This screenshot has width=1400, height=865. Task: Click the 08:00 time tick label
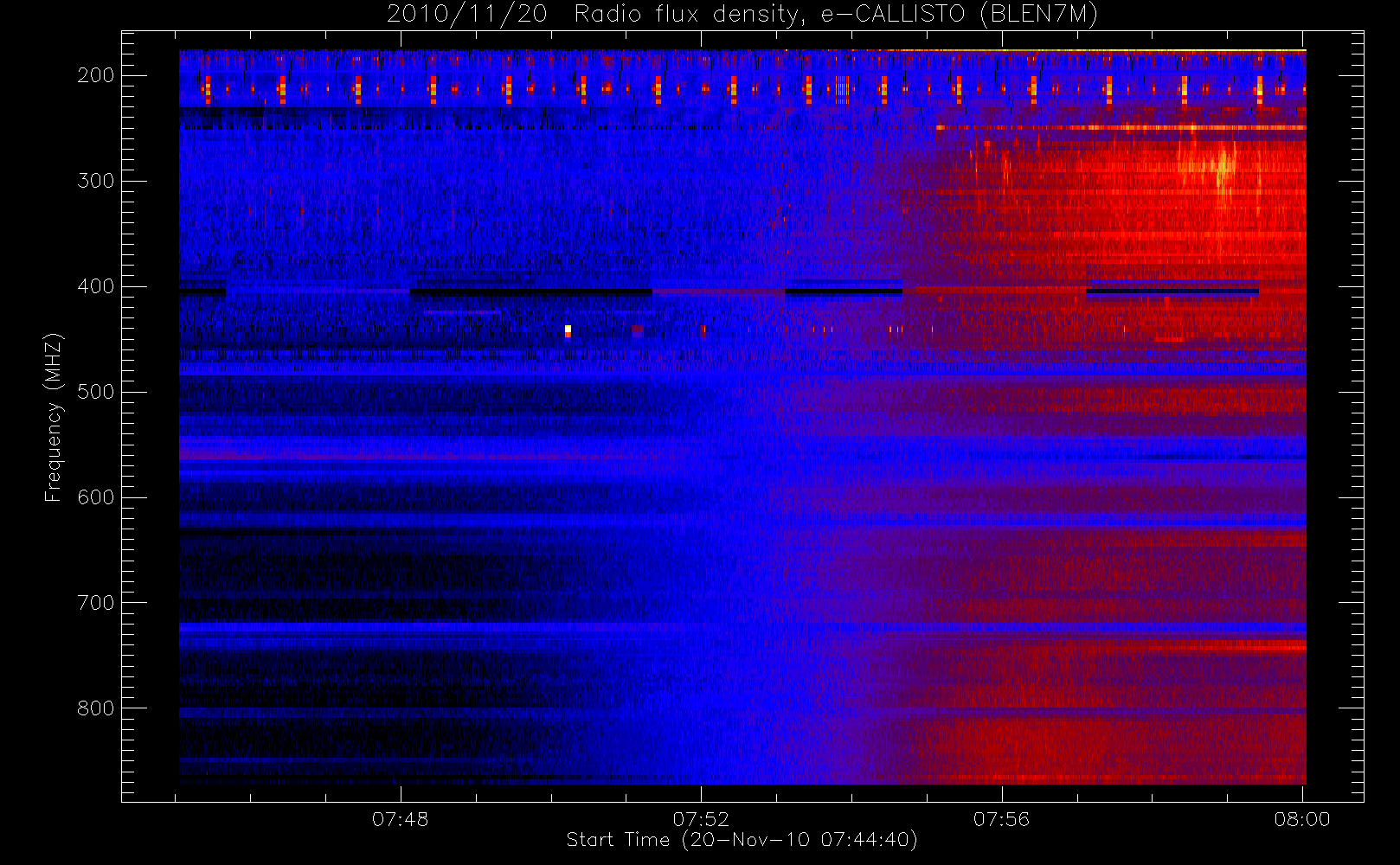click(x=1302, y=819)
